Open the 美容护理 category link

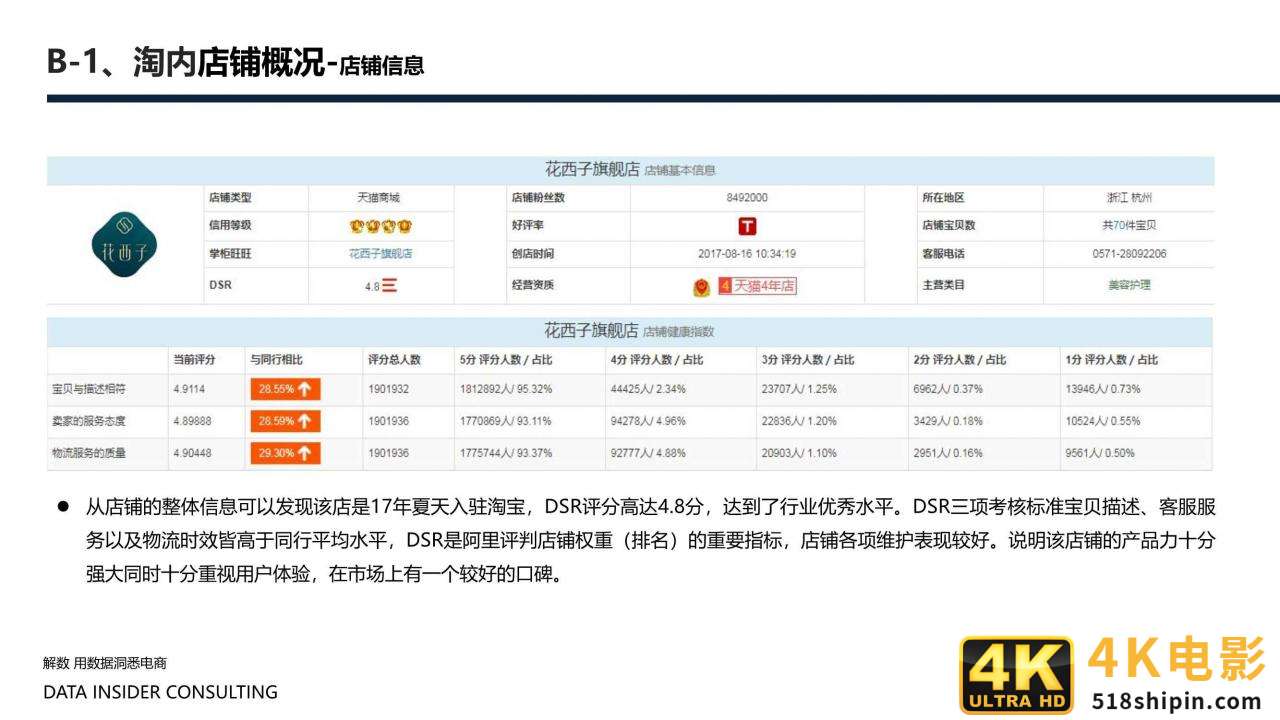point(1128,285)
